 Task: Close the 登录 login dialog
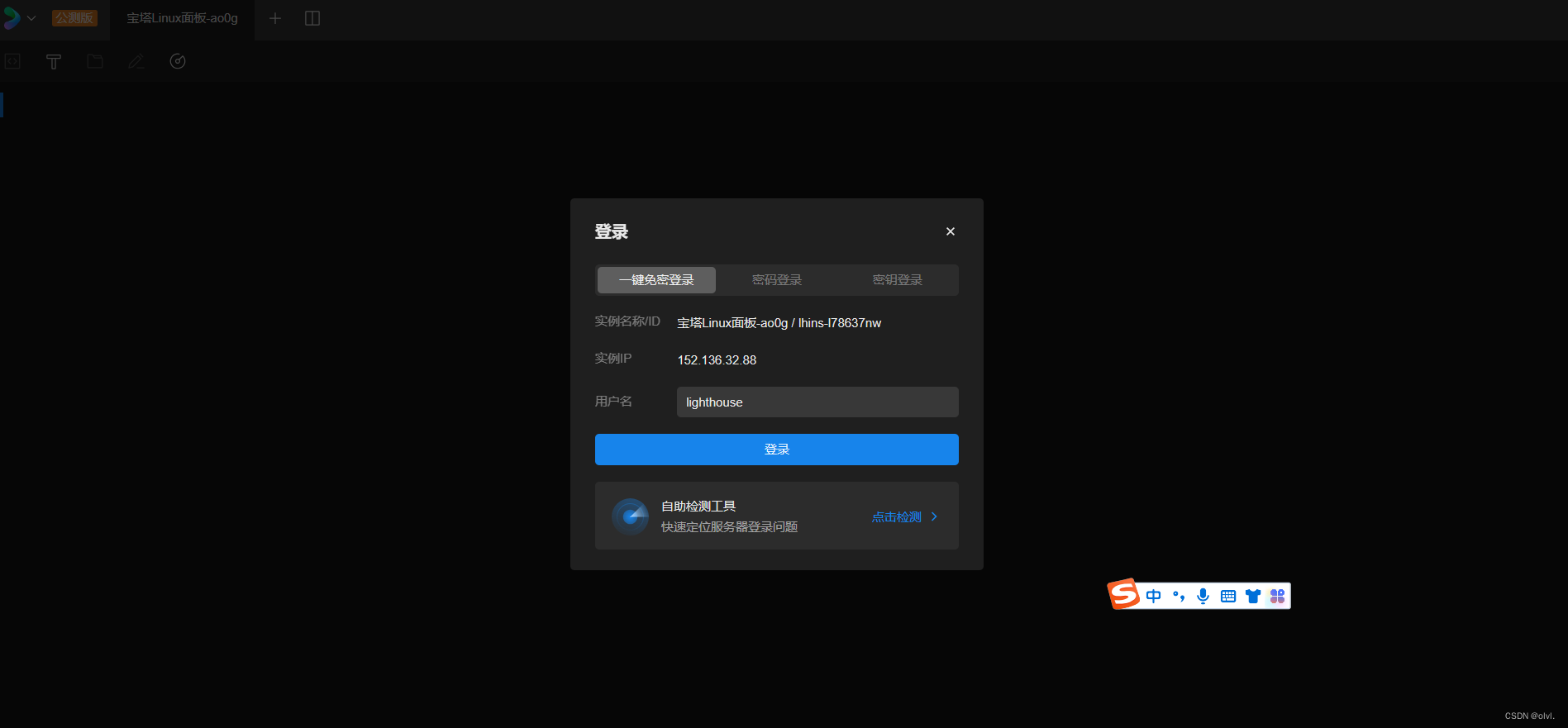pyautogui.click(x=951, y=231)
